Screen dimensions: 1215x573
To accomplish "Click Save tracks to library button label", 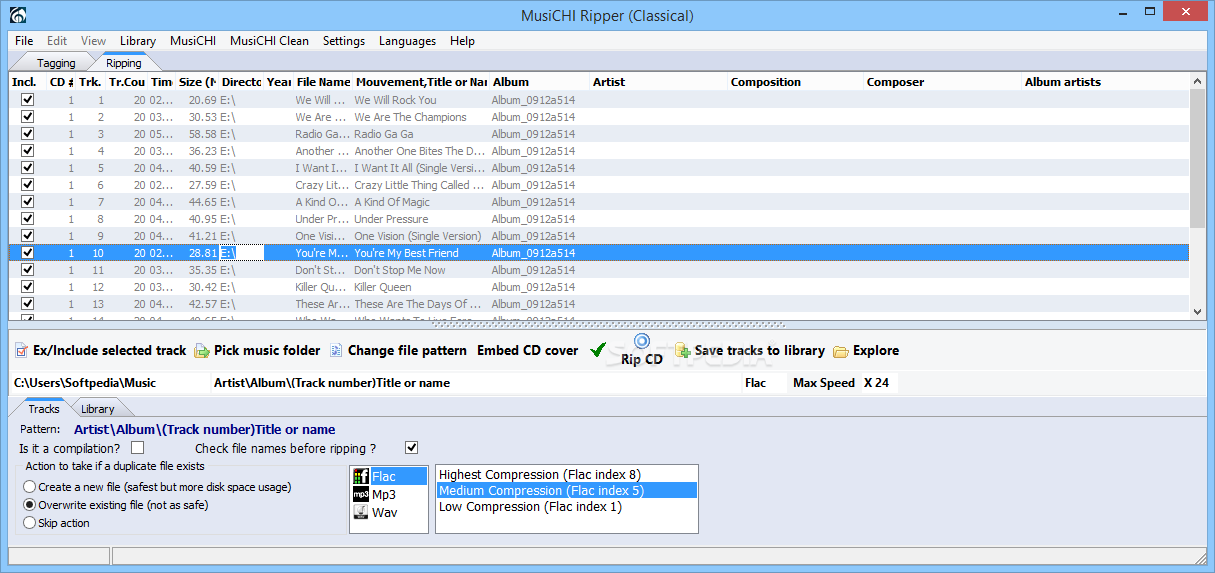I will (x=760, y=351).
